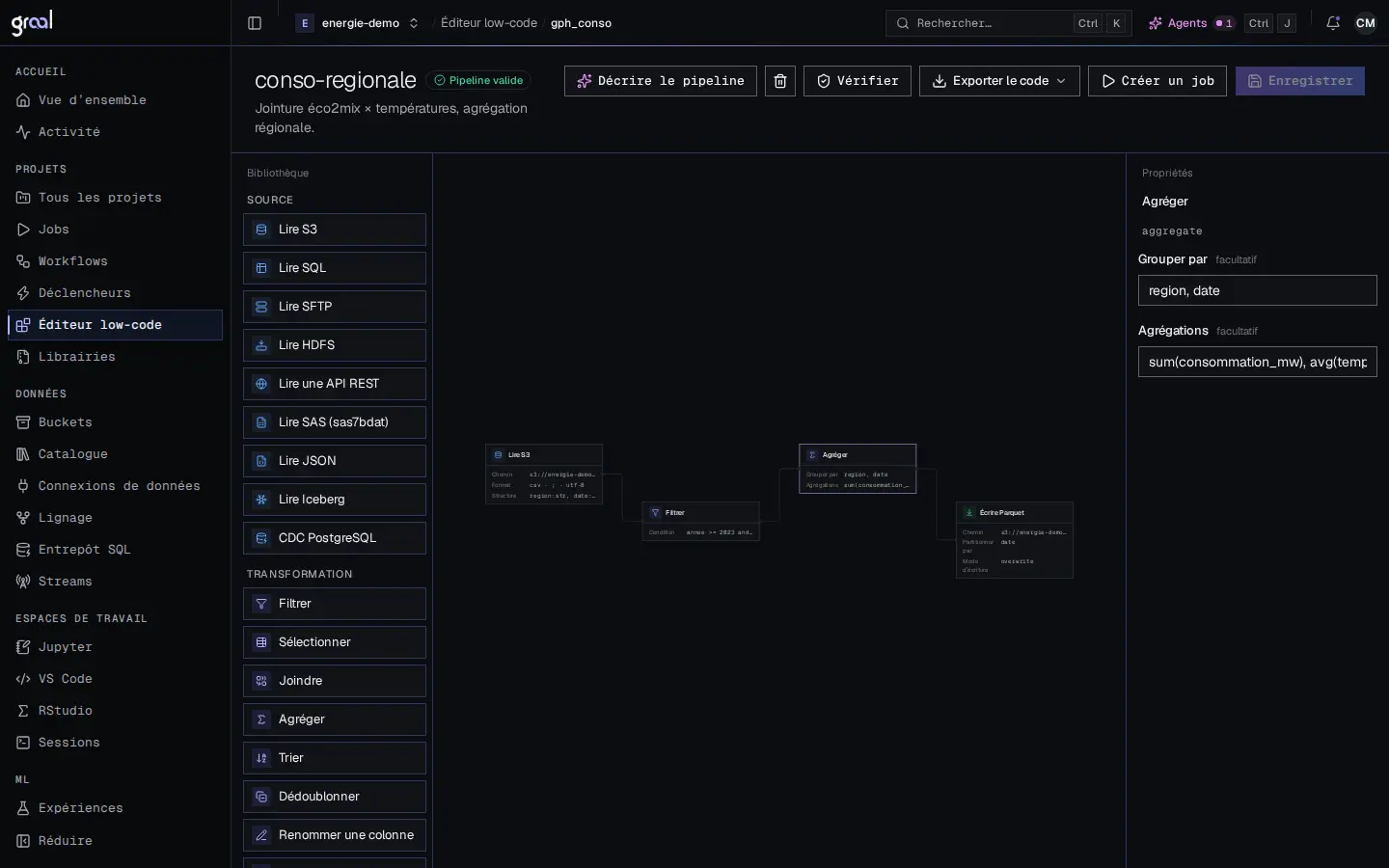Open Vue d'ensemble in sidebar
1389x868 pixels.
pos(115,100)
